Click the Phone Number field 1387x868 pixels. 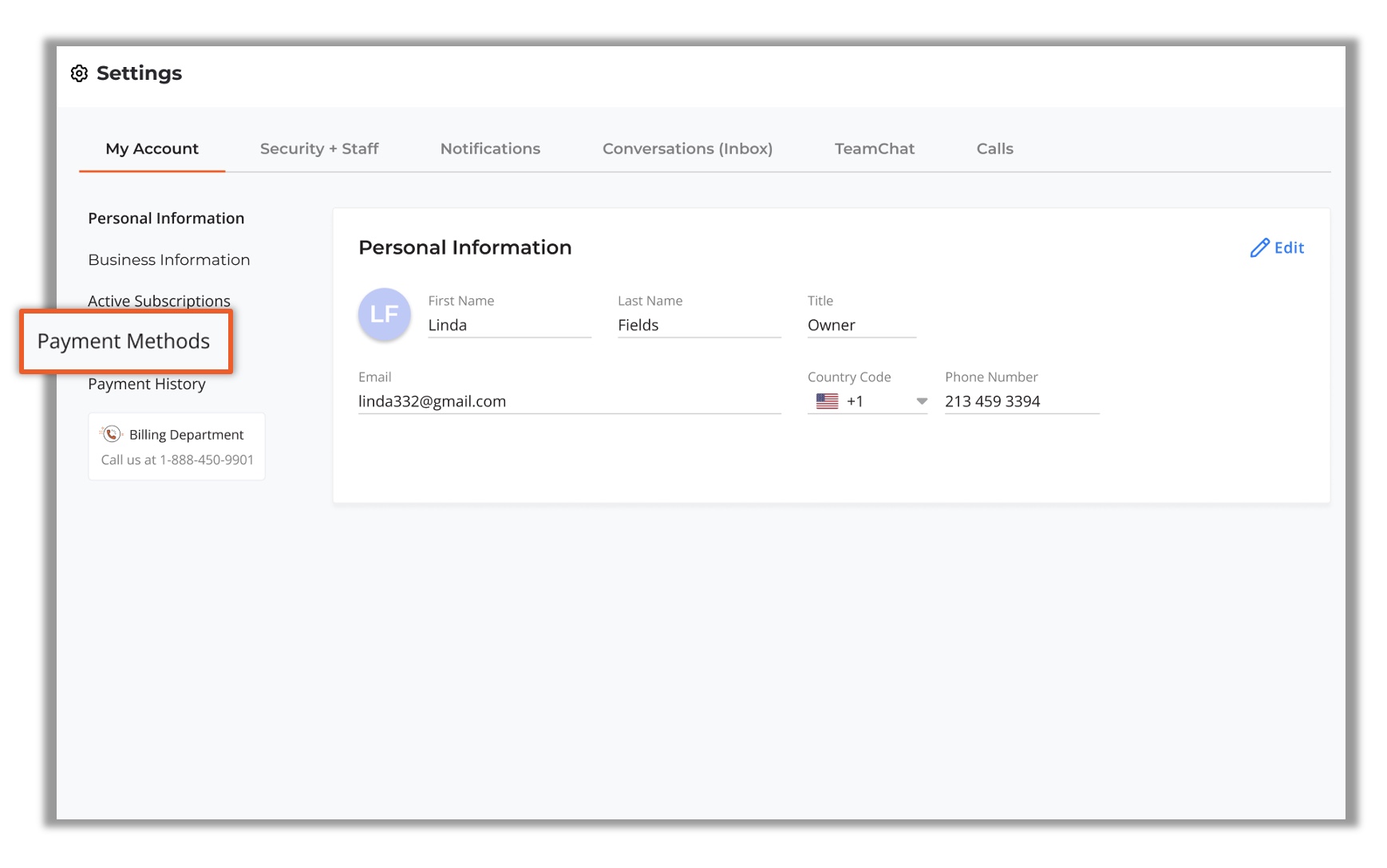pyautogui.click(x=1022, y=401)
